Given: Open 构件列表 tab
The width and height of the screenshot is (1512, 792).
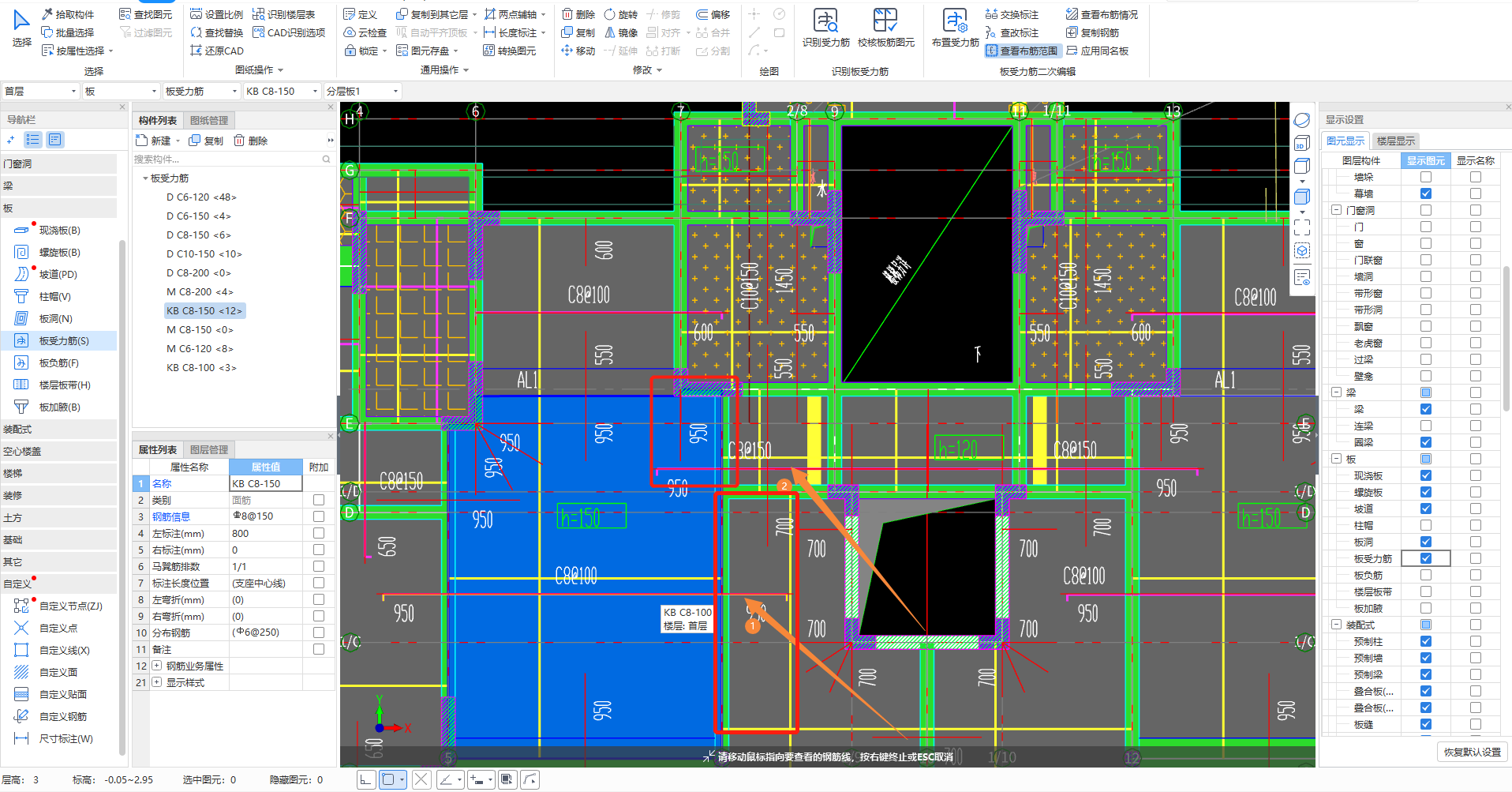Looking at the screenshot, I should click(158, 120).
